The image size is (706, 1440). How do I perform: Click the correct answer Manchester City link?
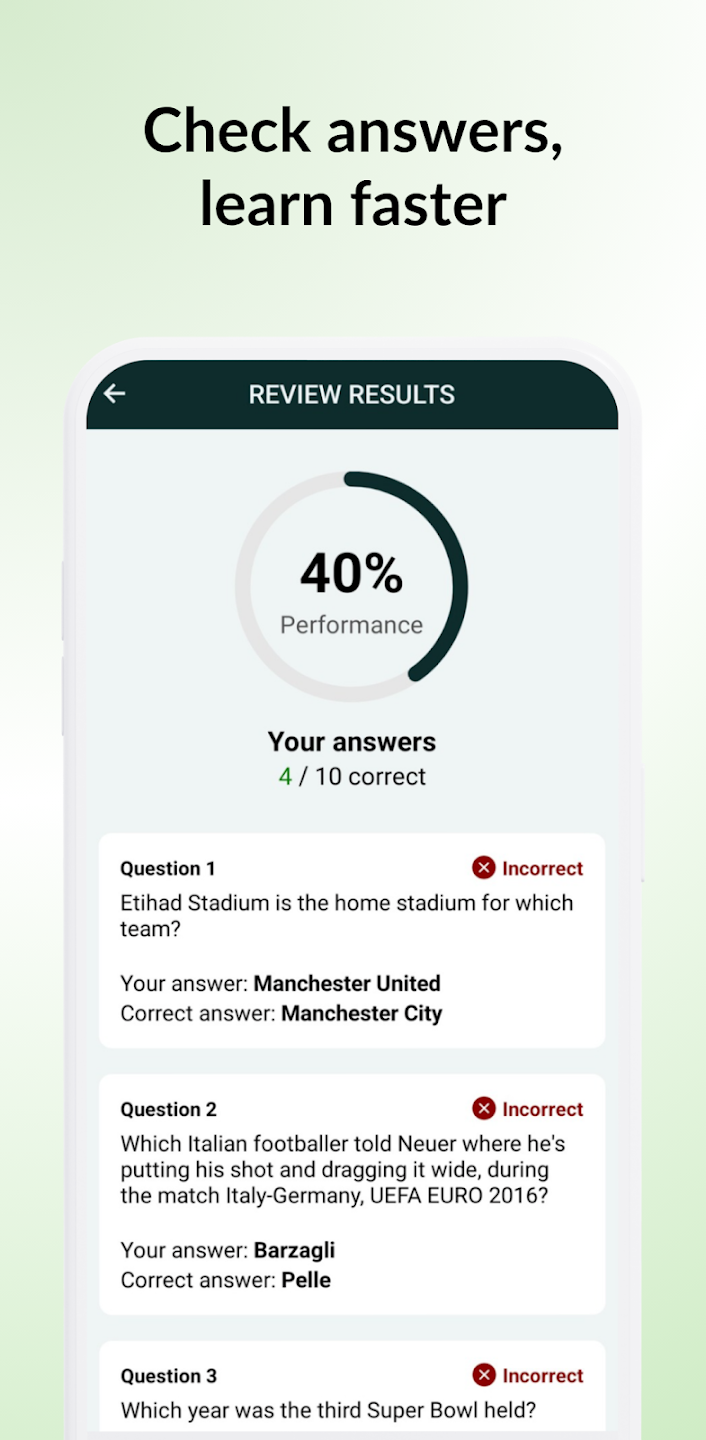[362, 1013]
